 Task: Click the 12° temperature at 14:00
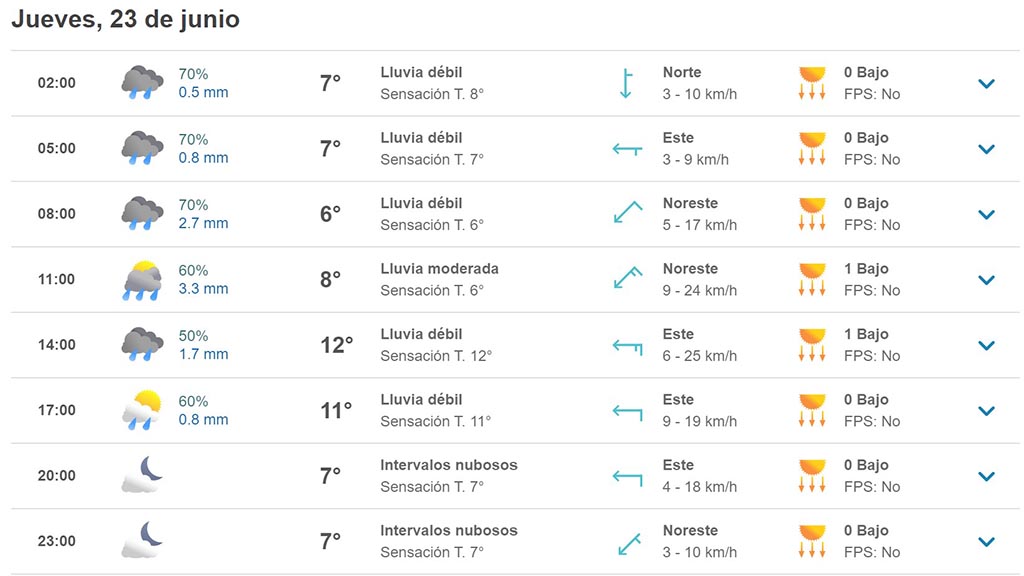click(x=336, y=345)
